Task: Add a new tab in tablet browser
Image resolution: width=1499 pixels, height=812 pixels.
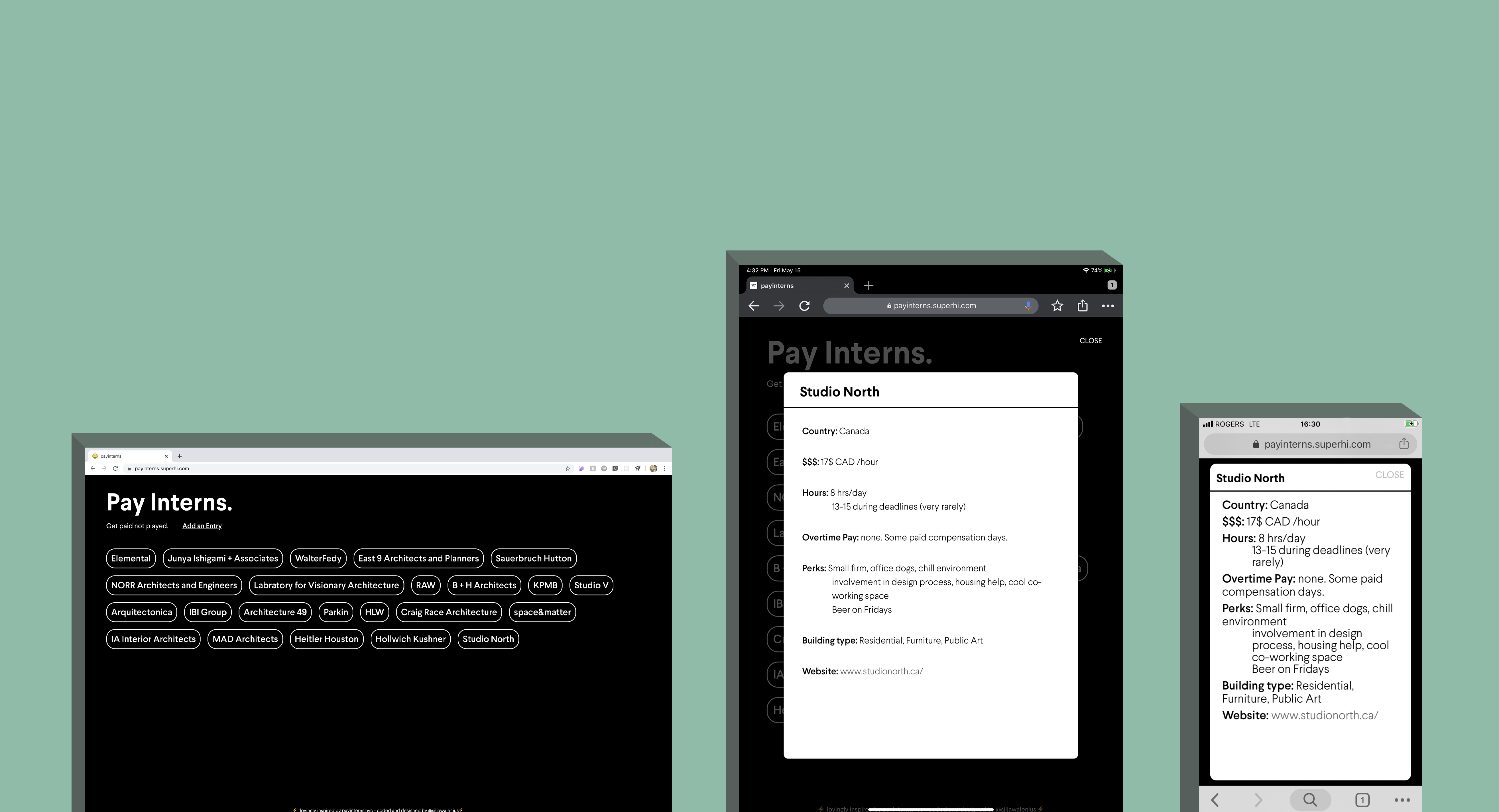Action: pyautogui.click(x=869, y=285)
